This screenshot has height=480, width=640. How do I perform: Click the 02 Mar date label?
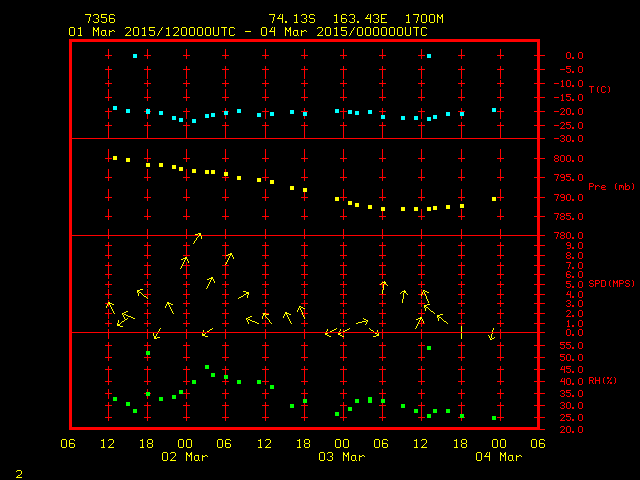click(x=184, y=457)
